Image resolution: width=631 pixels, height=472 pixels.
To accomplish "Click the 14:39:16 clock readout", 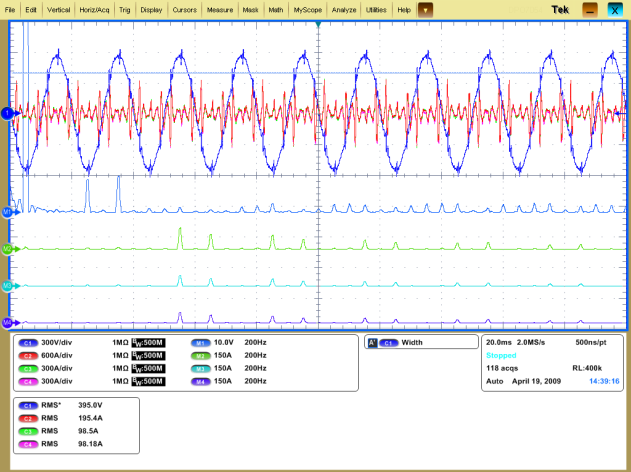I will click(604, 381).
